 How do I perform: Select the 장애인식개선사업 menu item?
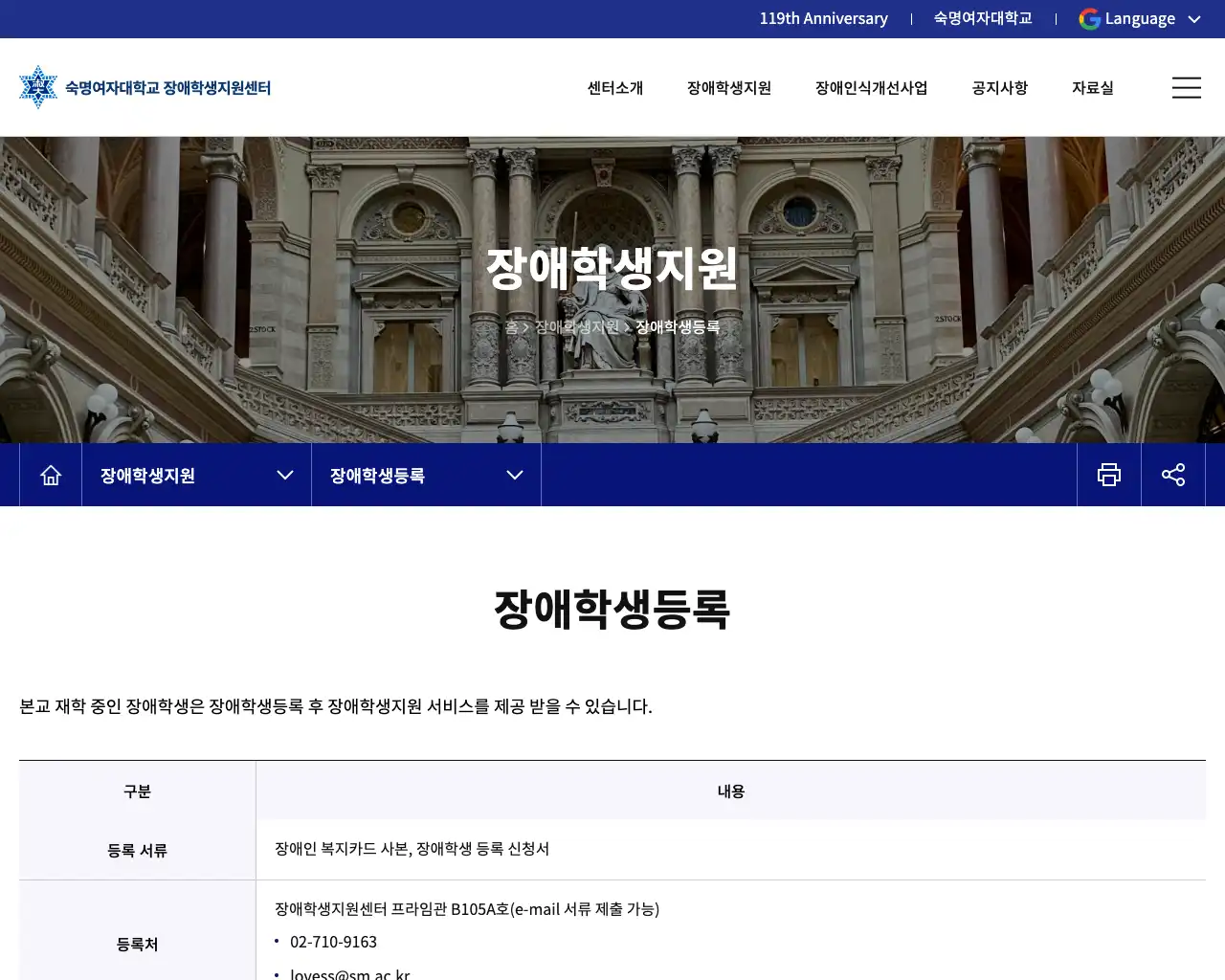[871, 88]
